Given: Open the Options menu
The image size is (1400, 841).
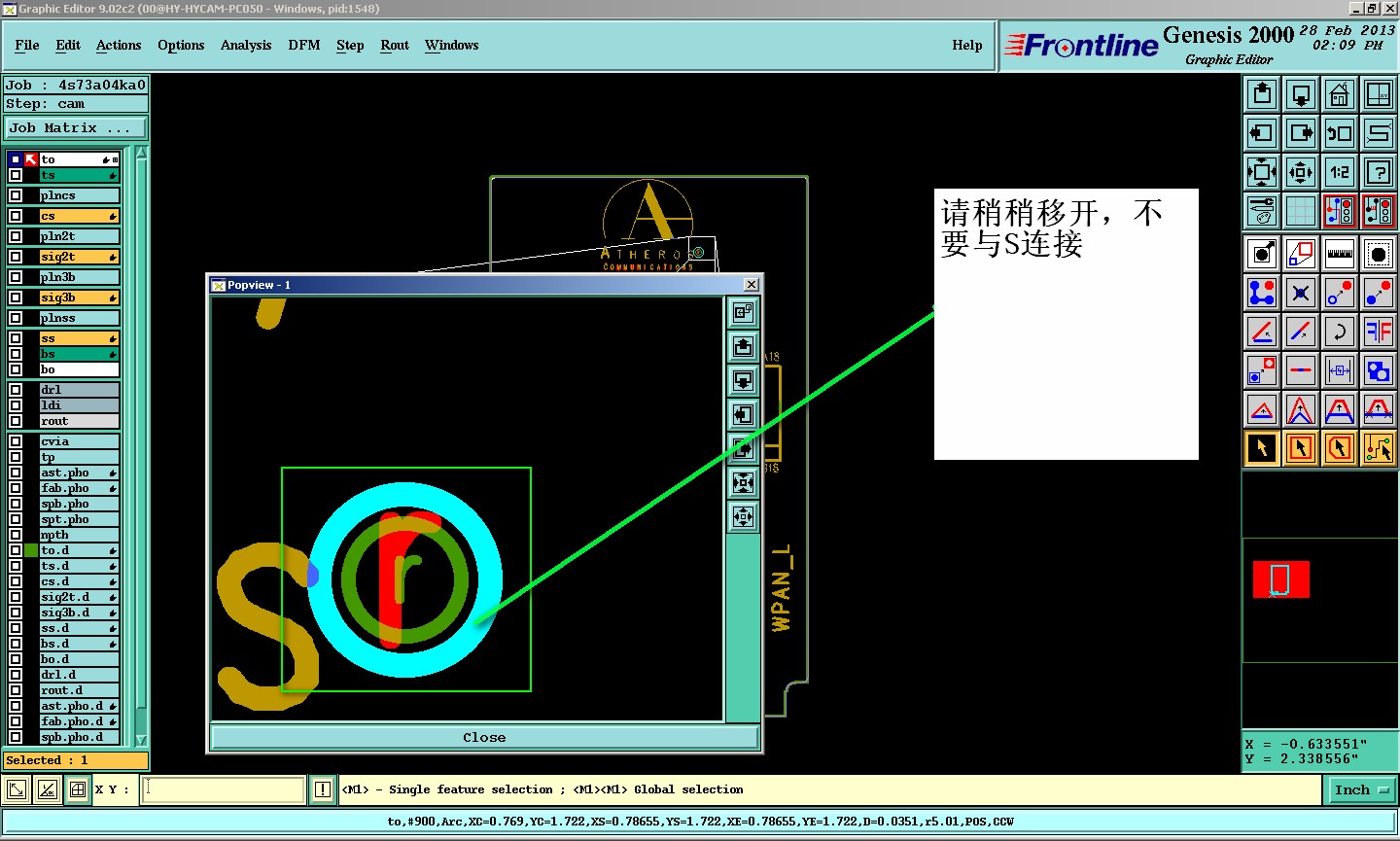Looking at the screenshot, I should click(x=181, y=45).
